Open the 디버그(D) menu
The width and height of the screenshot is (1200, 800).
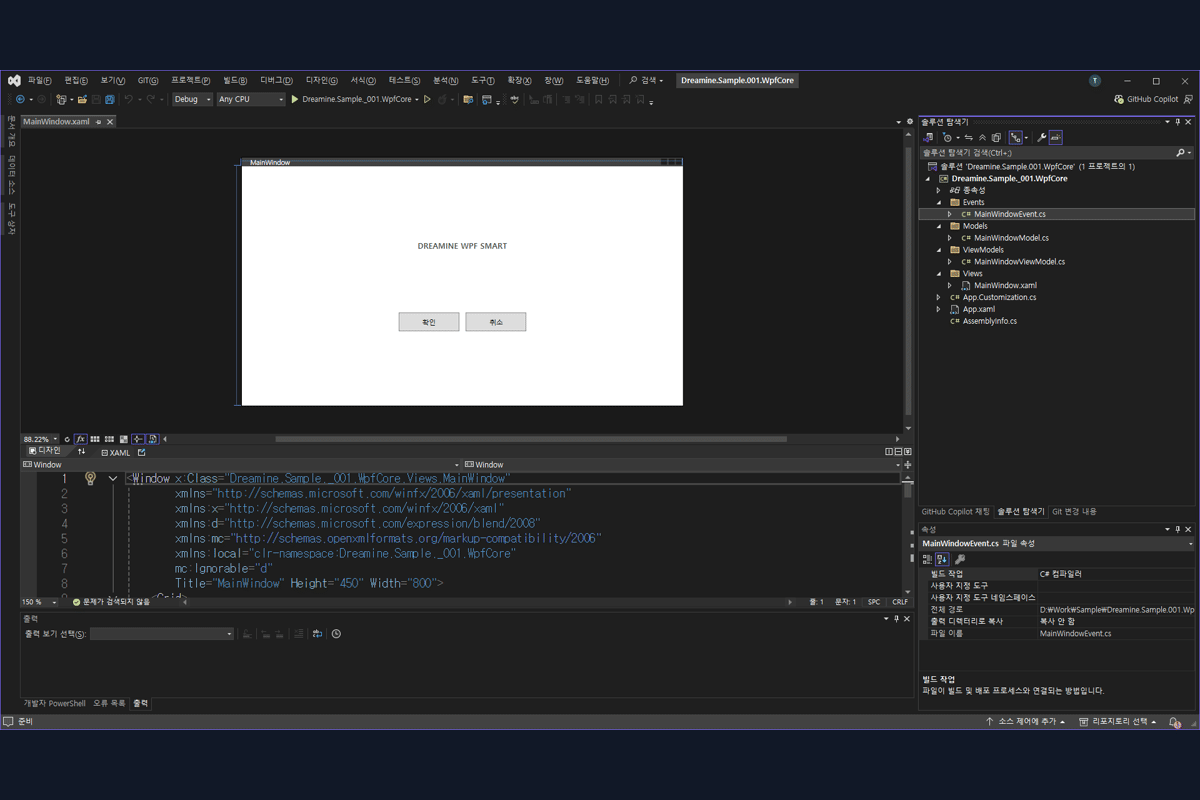(x=276, y=80)
